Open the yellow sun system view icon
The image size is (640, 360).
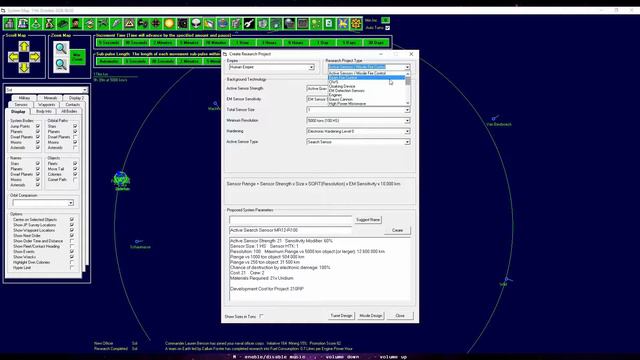(x=169, y=24)
